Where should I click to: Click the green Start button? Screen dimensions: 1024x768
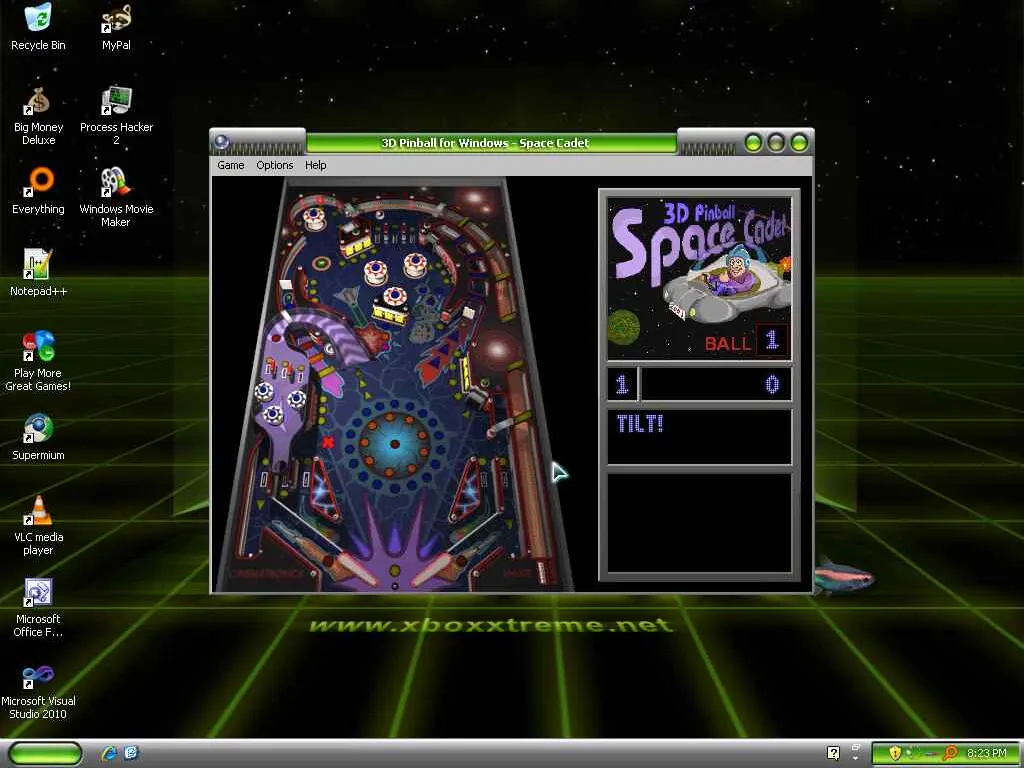pos(46,754)
